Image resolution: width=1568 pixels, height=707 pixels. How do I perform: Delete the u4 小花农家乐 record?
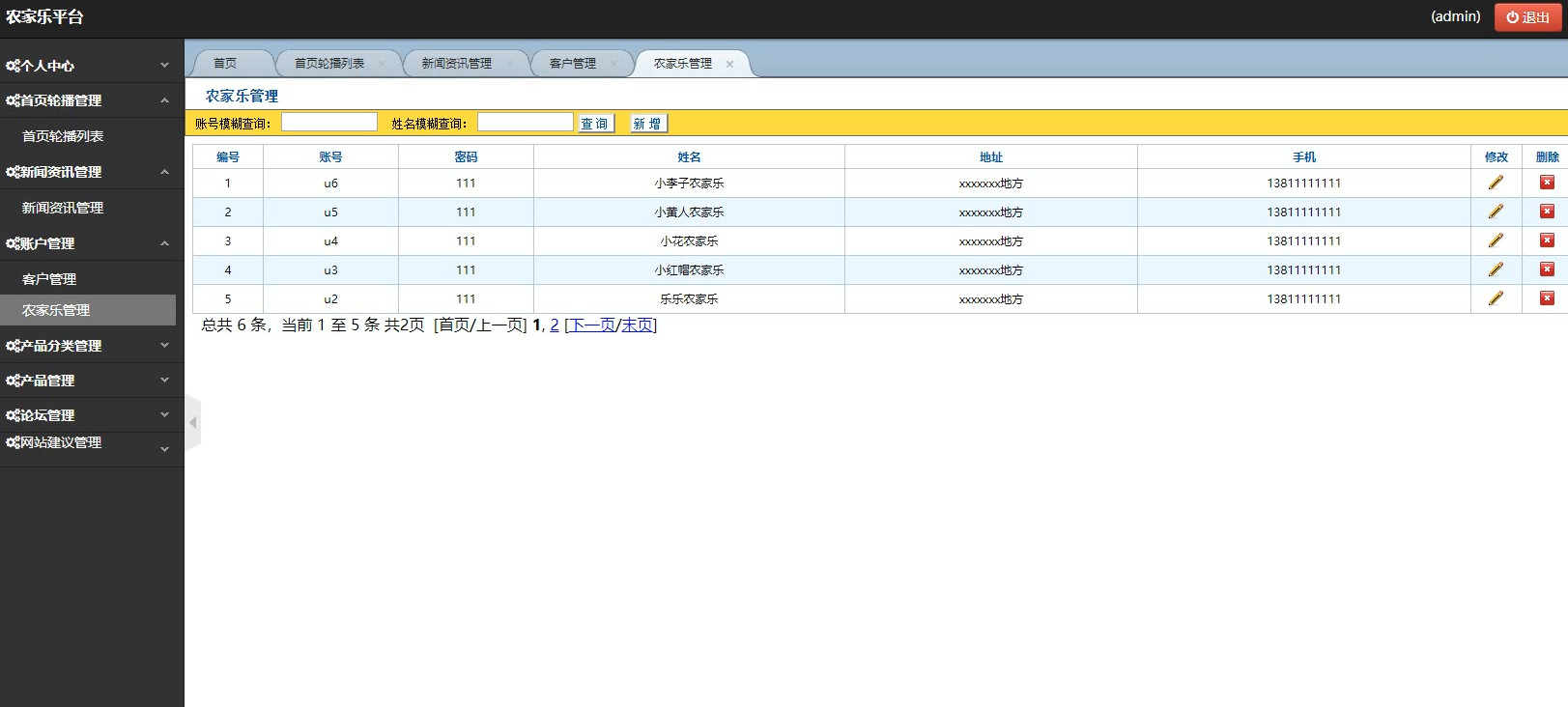point(1547,240)
